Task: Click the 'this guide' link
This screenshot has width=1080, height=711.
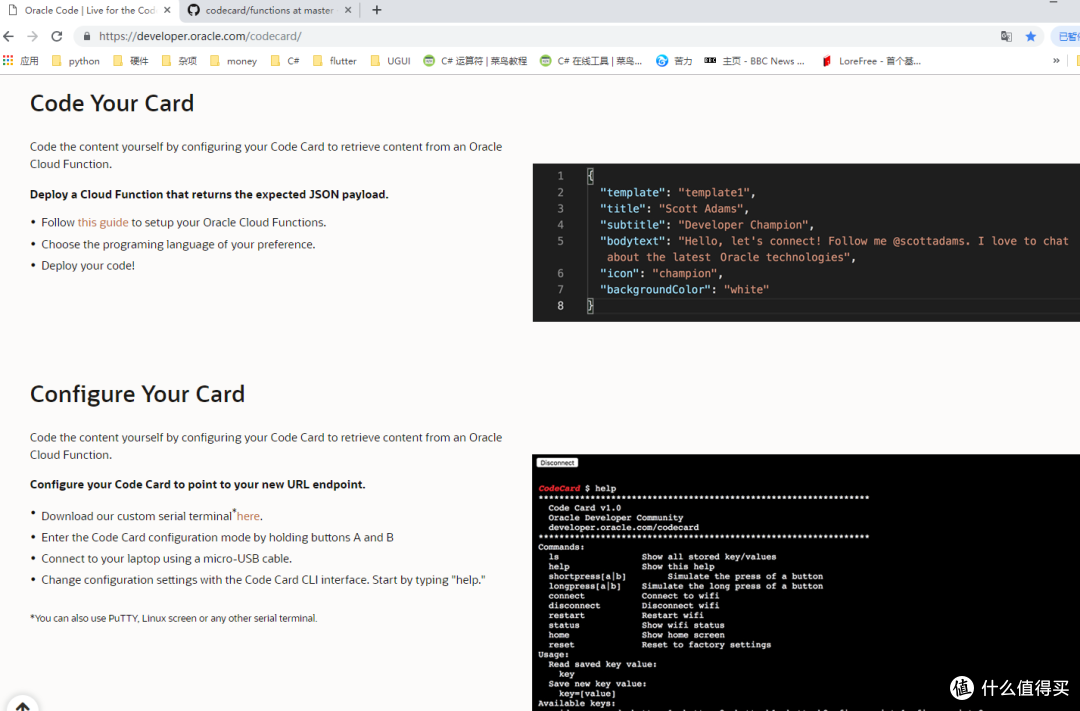Action: (103, 223)
